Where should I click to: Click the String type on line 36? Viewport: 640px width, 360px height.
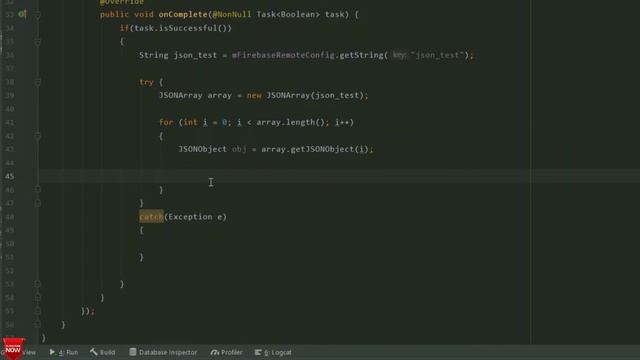point(153,55)
